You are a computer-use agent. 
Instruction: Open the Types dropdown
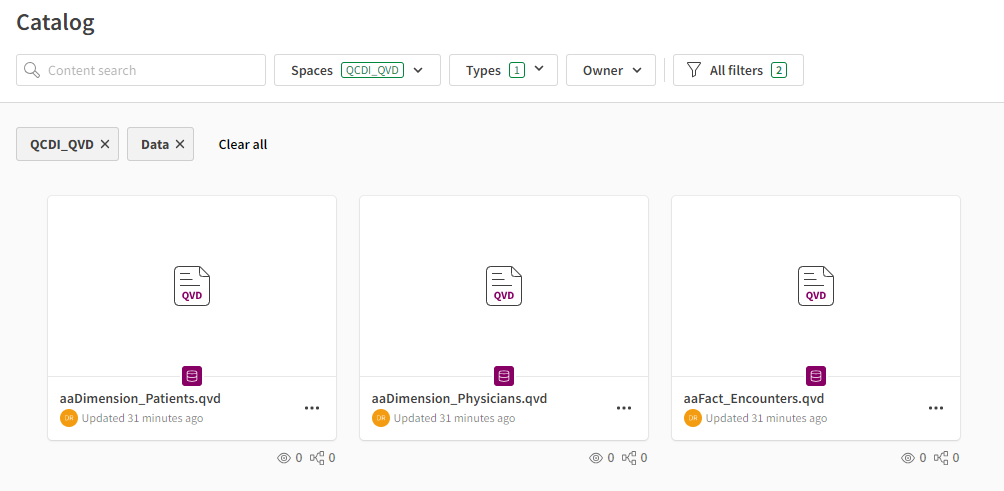coord(503,70)
